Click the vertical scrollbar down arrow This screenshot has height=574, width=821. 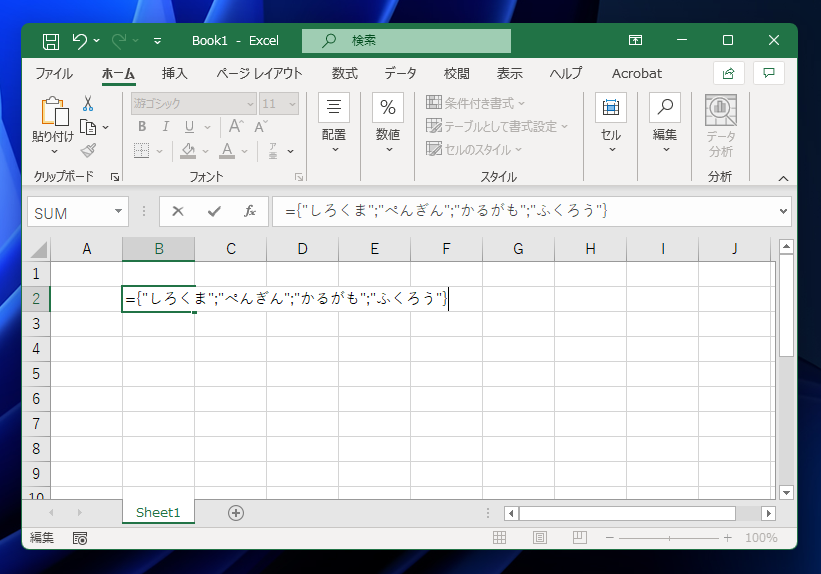click(786, 492)
